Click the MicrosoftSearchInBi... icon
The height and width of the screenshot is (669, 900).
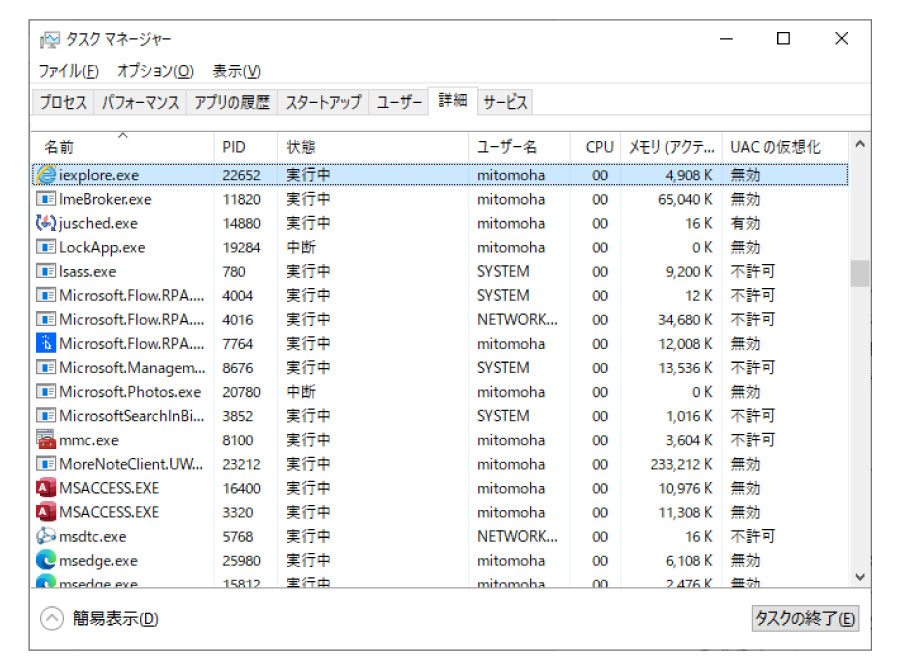(x=46, y=416)
